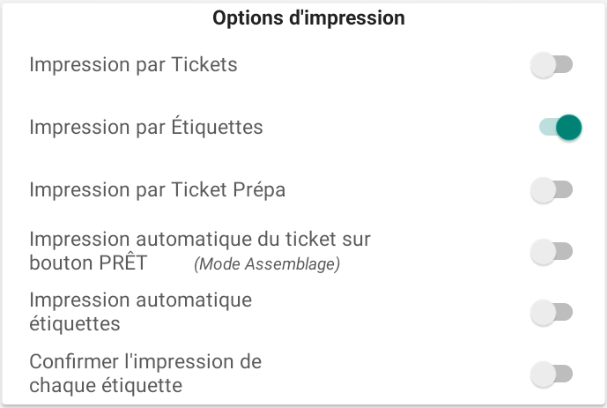Click the word 'Tickets' in first option
Screen dimensions: 607x408
click(x=203, y=66)
